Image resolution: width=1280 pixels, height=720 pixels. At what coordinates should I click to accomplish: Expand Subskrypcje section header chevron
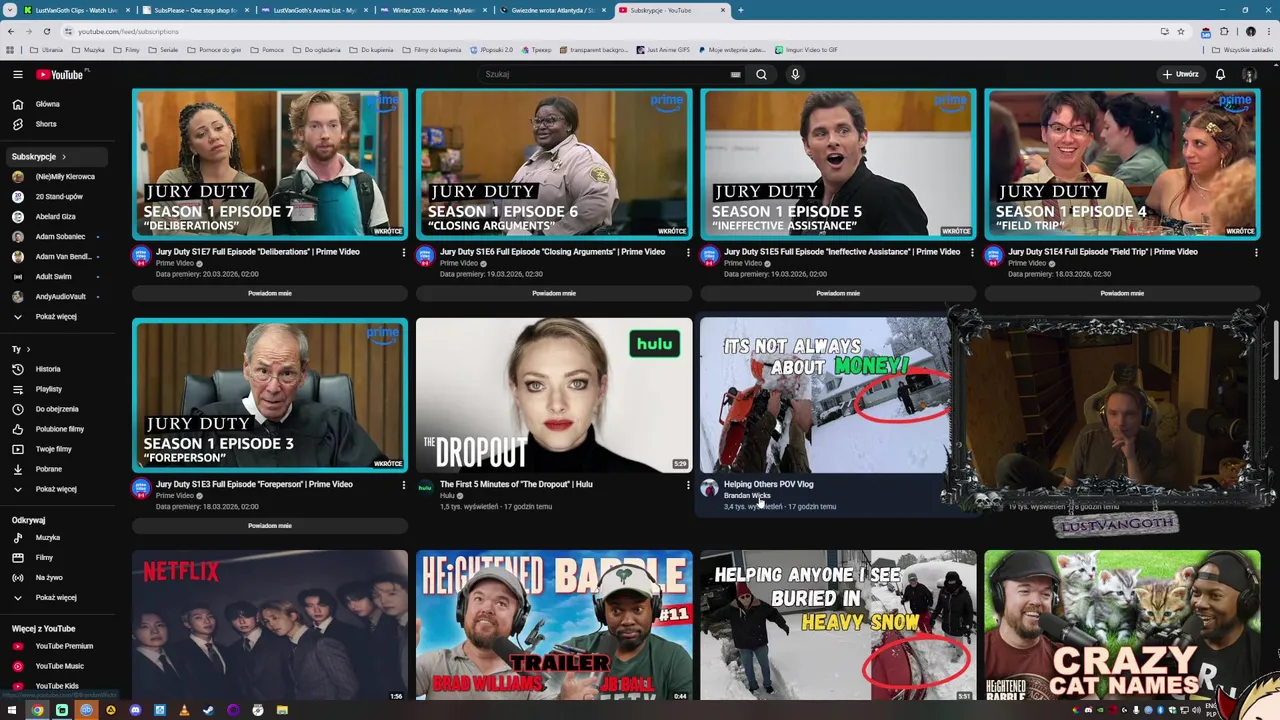tap(64, 156)
